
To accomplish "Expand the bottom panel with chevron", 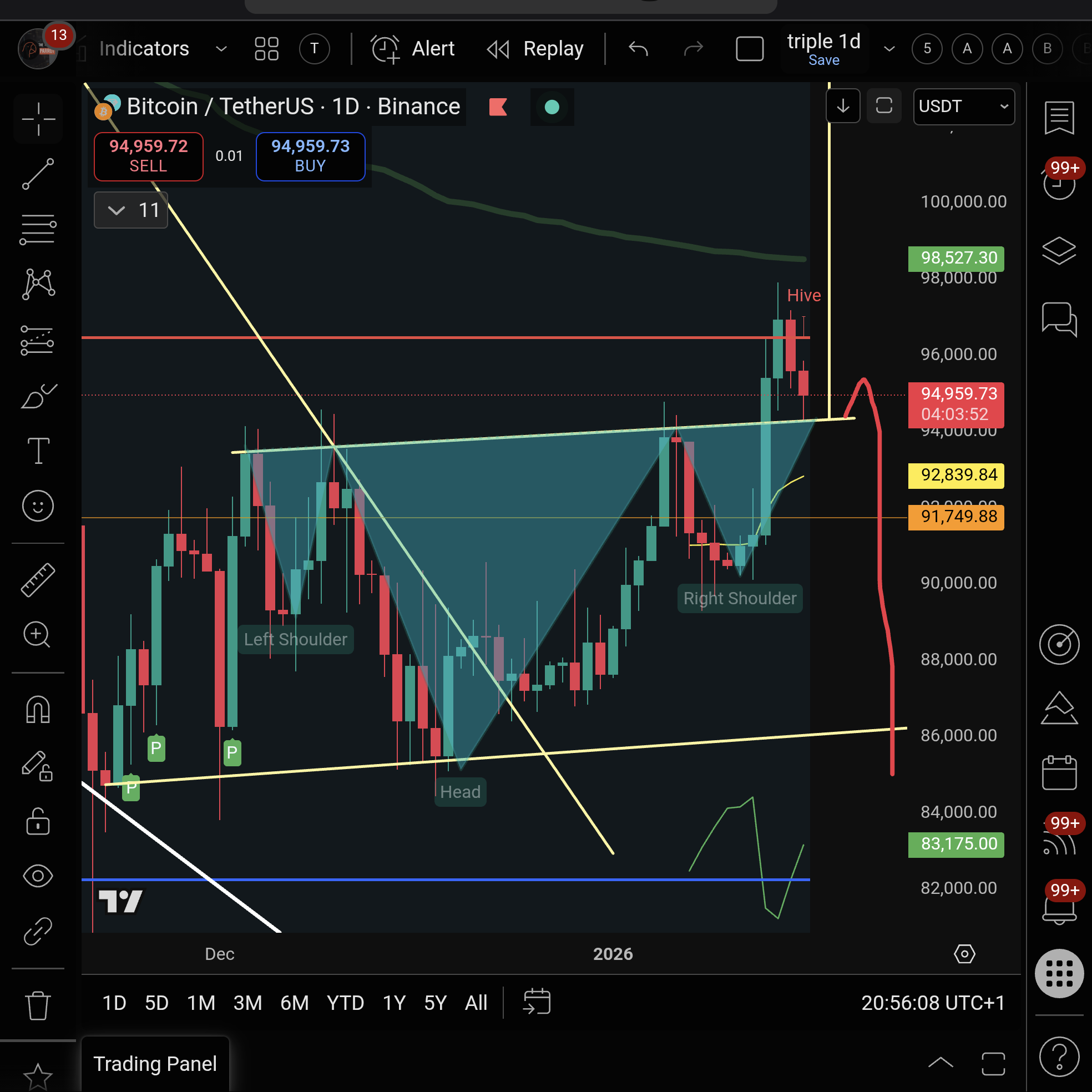I will 941,1063.
